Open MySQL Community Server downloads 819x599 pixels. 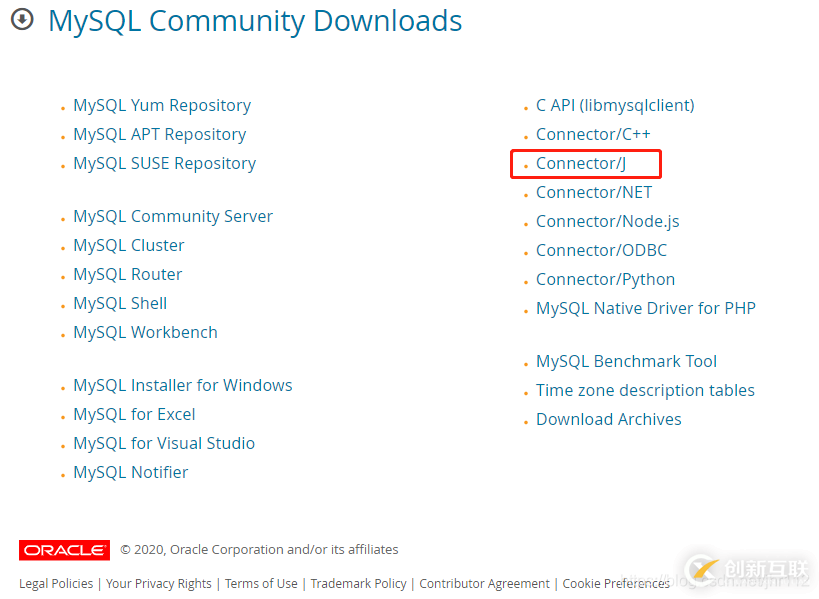tap(172, 216)
